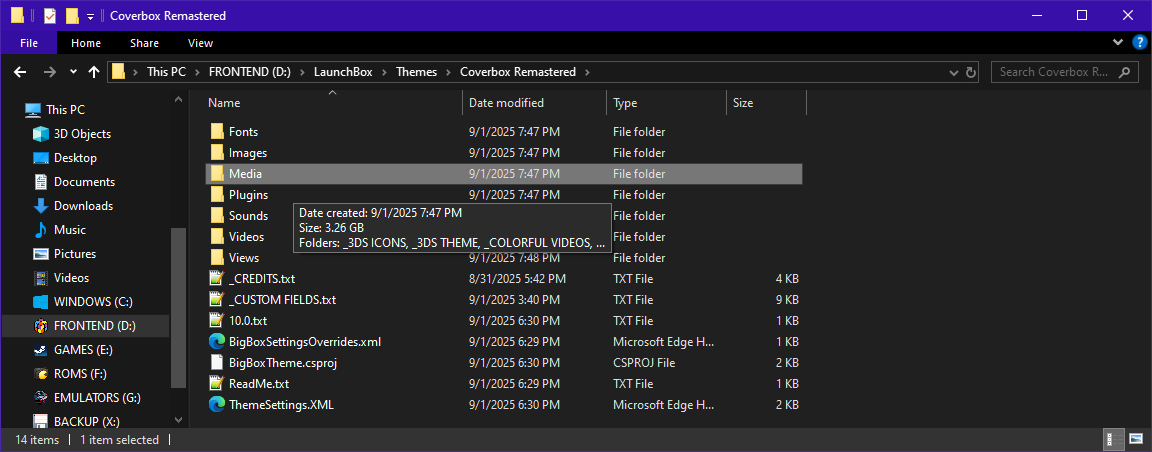Click the Music note sidebar icon
Image resolution: width=1152 pixels, height=452 pixels.
click(41, 229)
